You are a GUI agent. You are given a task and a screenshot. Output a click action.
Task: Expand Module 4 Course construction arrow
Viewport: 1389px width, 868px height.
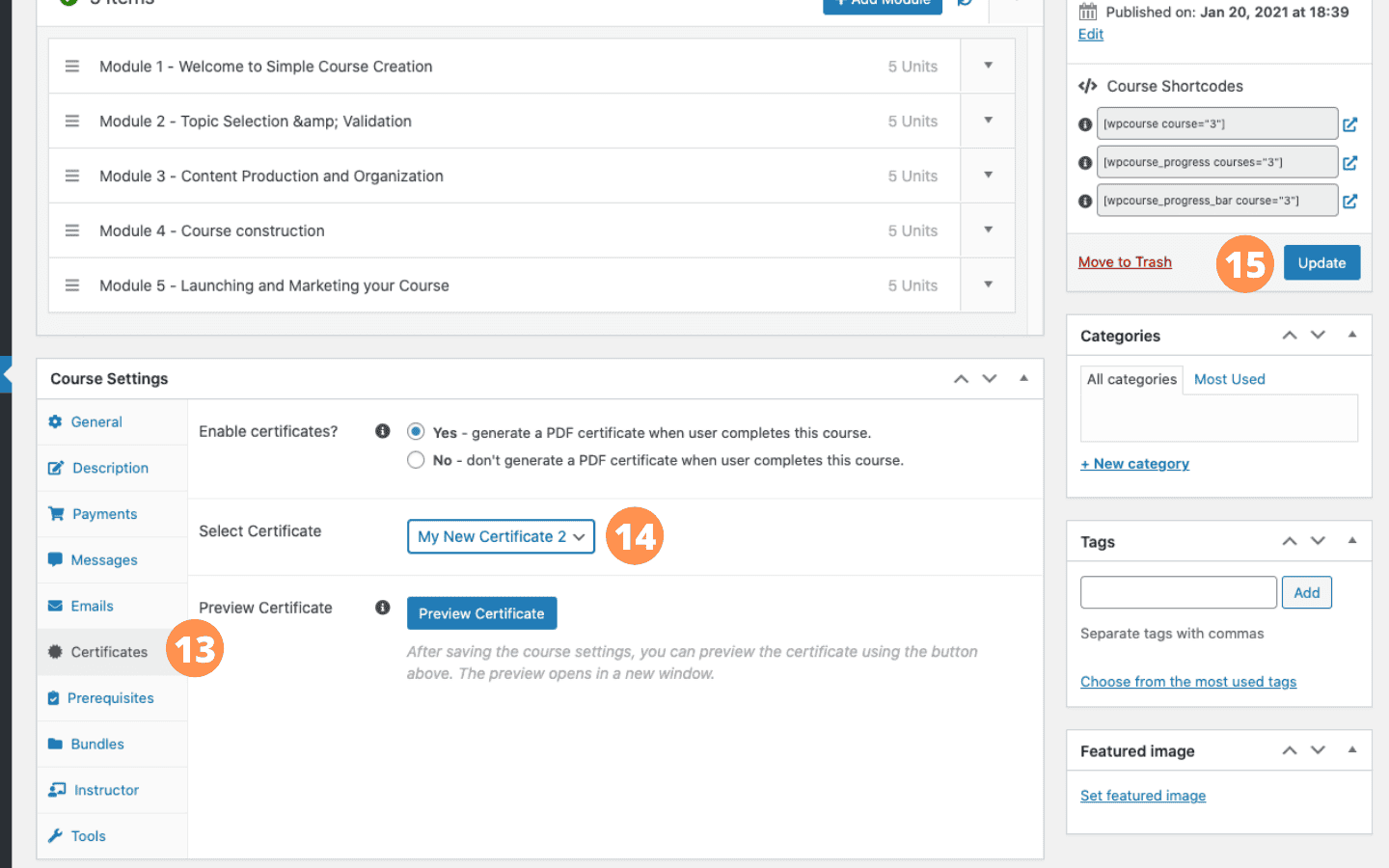(989, 231)
